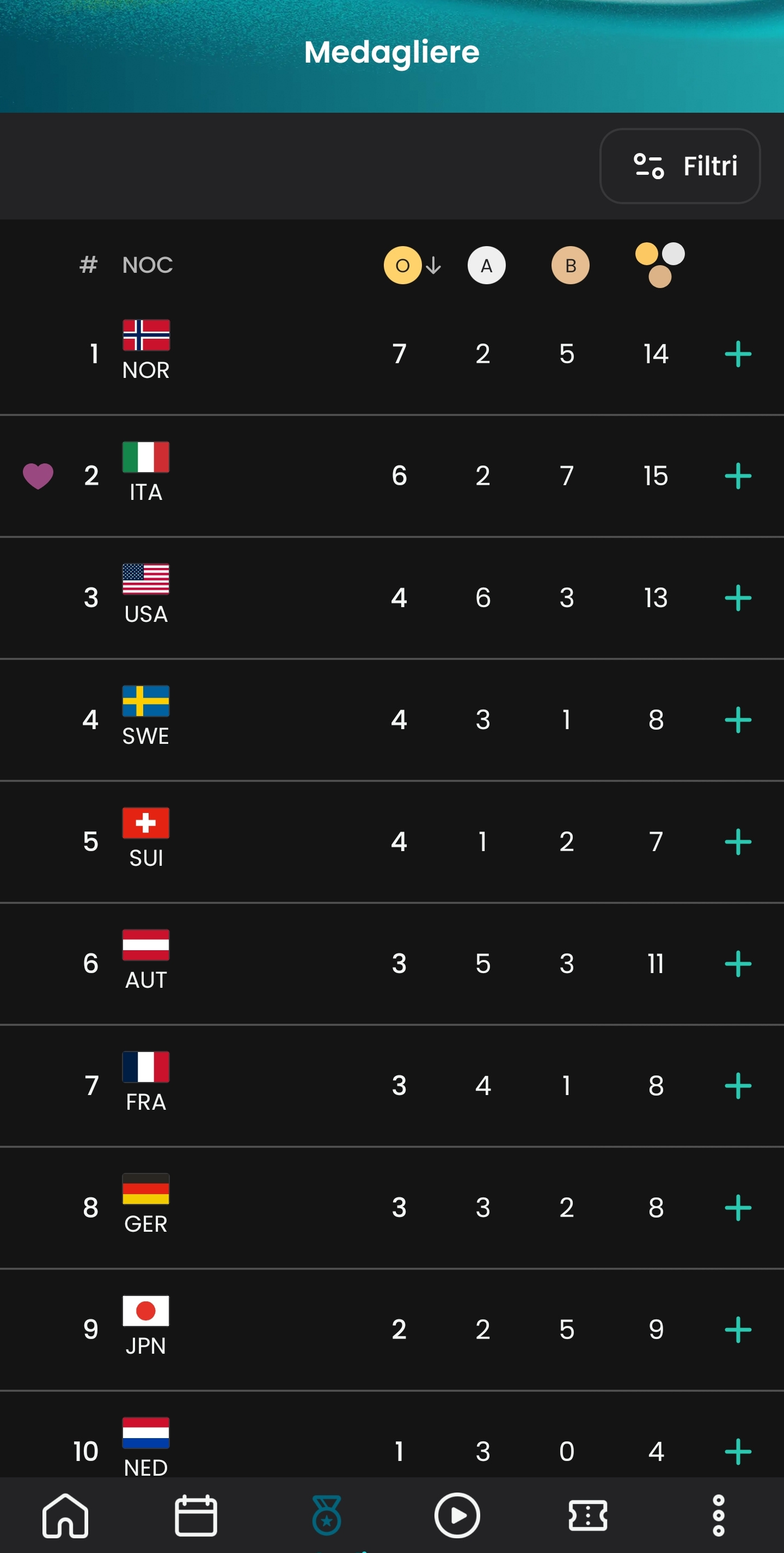784x1553 pixels.
Task: Click the Switzerland flag
Action: point(146,823)
